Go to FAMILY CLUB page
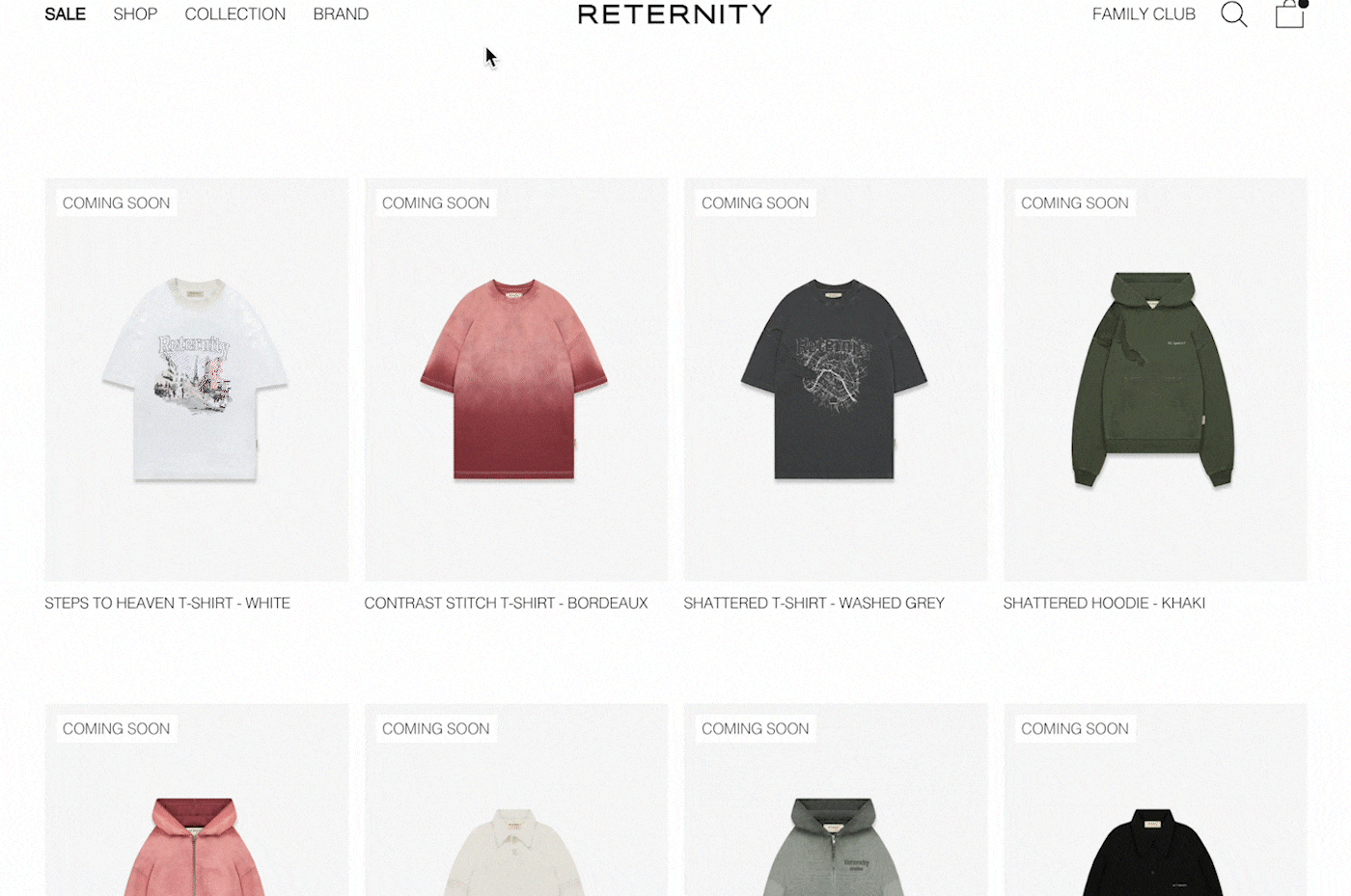Viewport: 1351px width, 896px height. (x=1144, y=14)
